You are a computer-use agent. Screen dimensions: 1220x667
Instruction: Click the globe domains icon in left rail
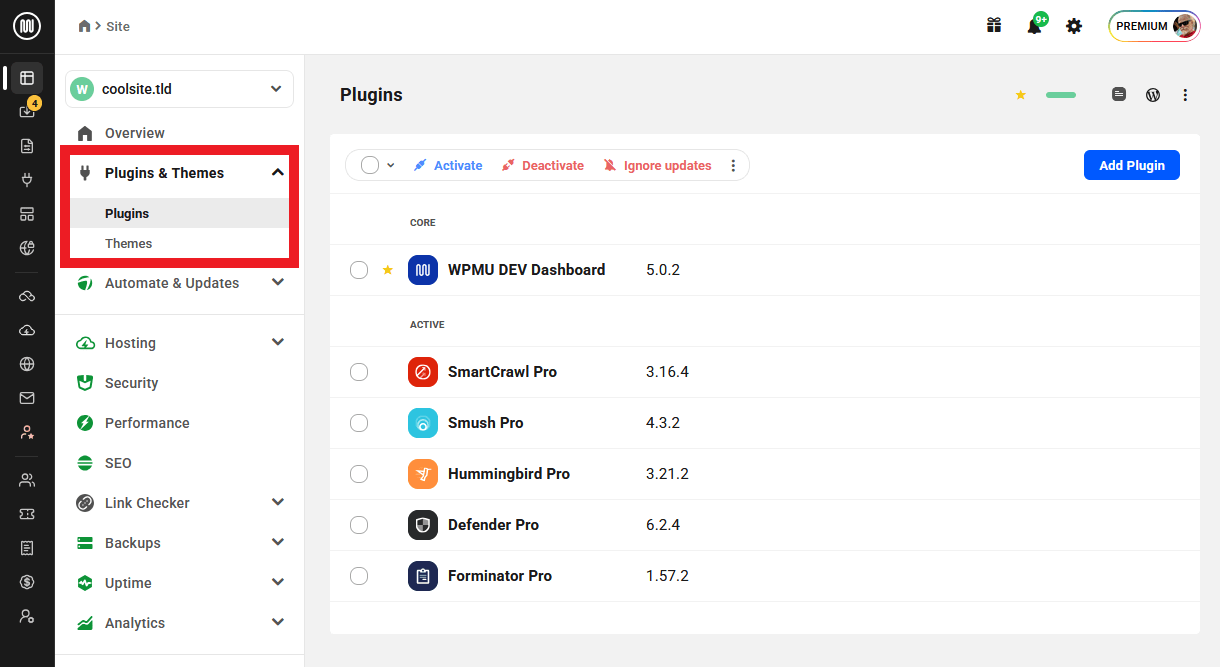27,364
